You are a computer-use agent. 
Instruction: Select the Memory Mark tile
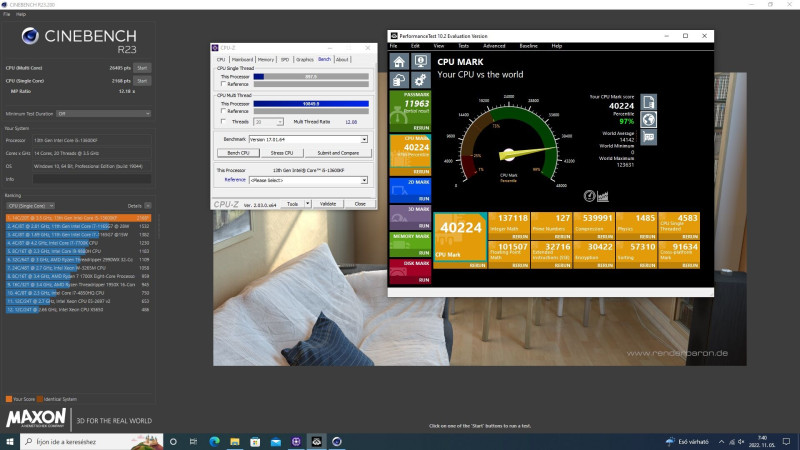tap(410, 244)
